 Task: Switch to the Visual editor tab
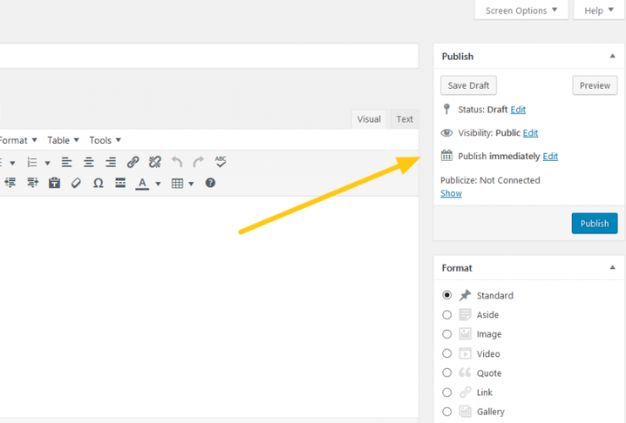tap(369, 119)
